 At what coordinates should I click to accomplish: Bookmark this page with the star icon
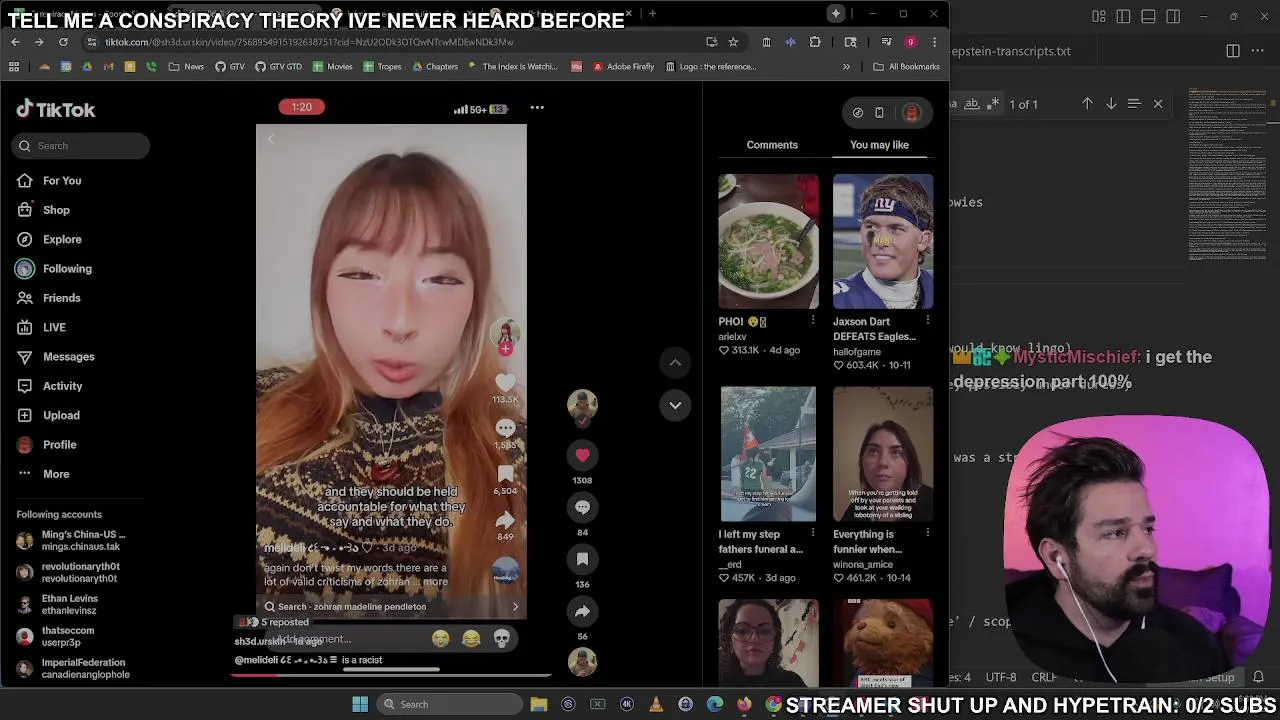point(733,42)
